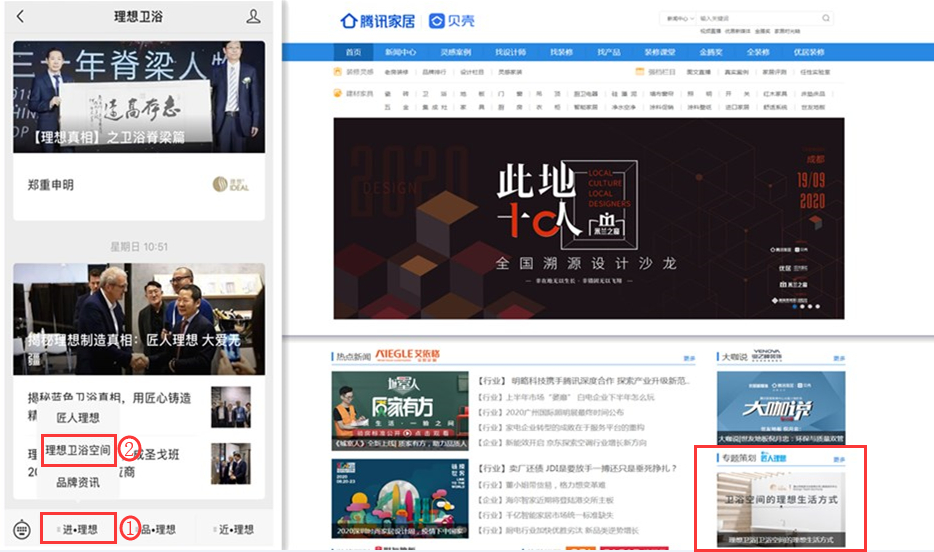
Task: Open the 全装修 navigation tab
Action: coord(758,52)
